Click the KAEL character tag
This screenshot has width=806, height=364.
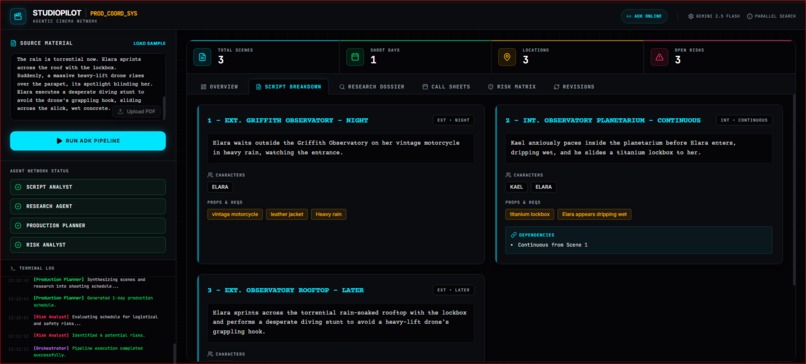pyautogui.click(x=517, y=187)
